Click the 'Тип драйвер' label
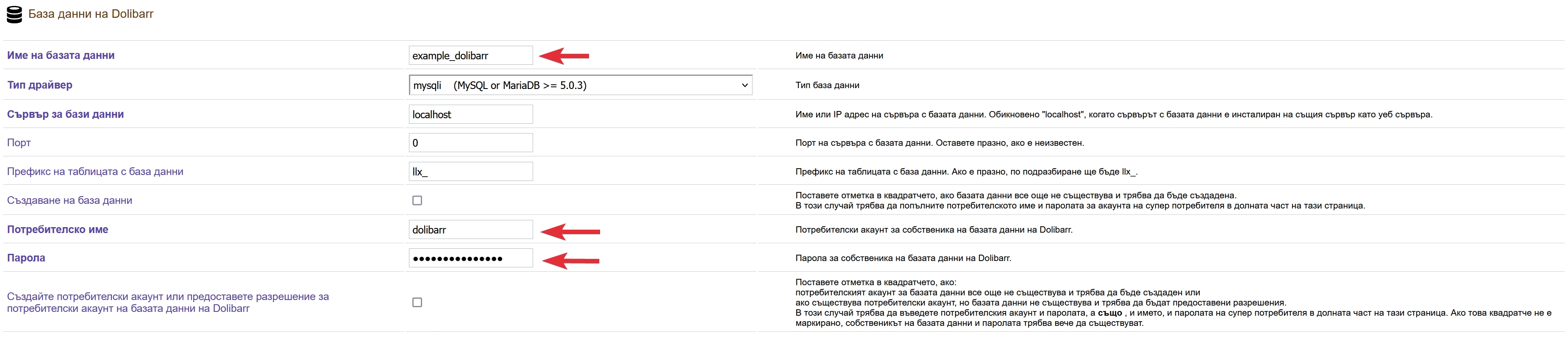Image resolution: width=1568 pixels, height=339 pixels. pos(39,85)
